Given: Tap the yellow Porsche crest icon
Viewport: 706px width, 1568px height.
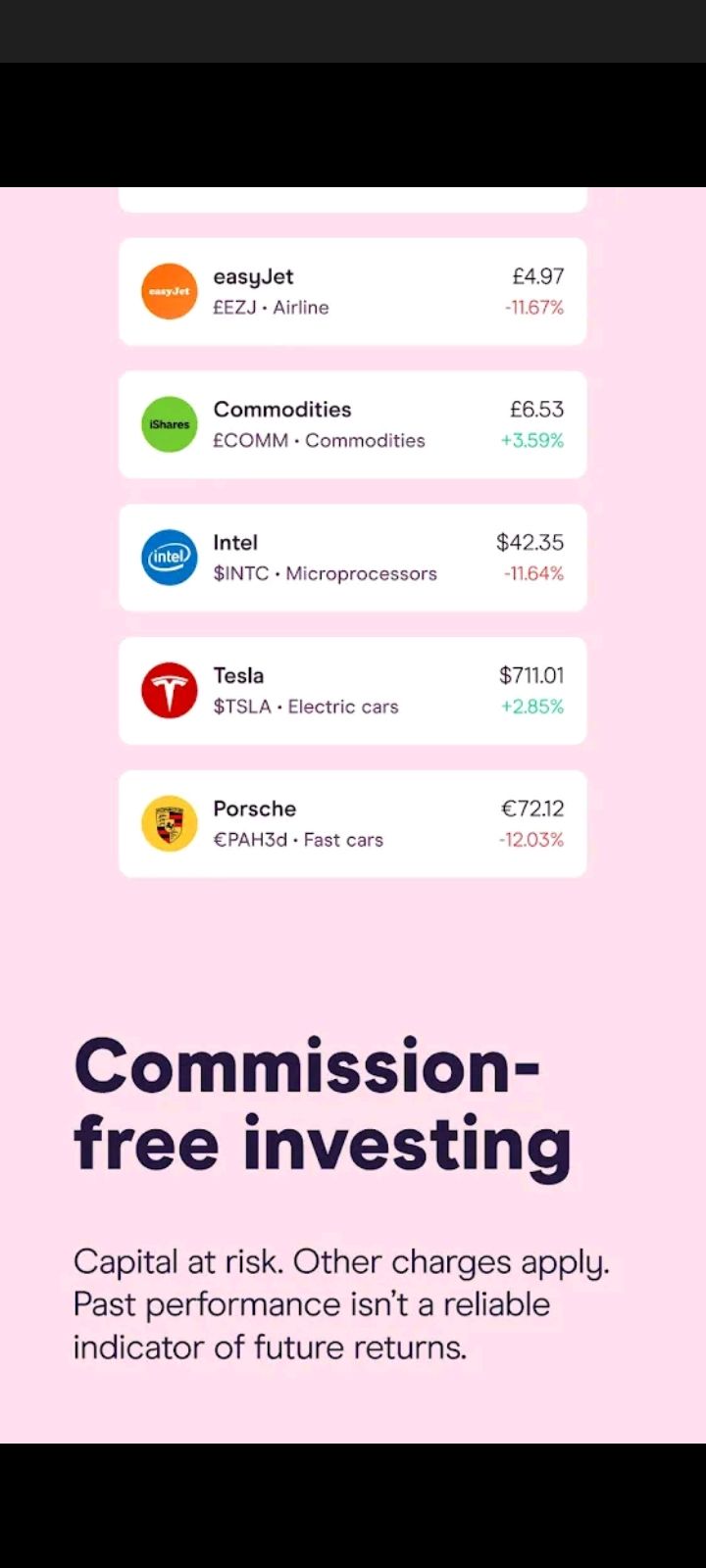Looking at the screenshot, I should point(170,823).
